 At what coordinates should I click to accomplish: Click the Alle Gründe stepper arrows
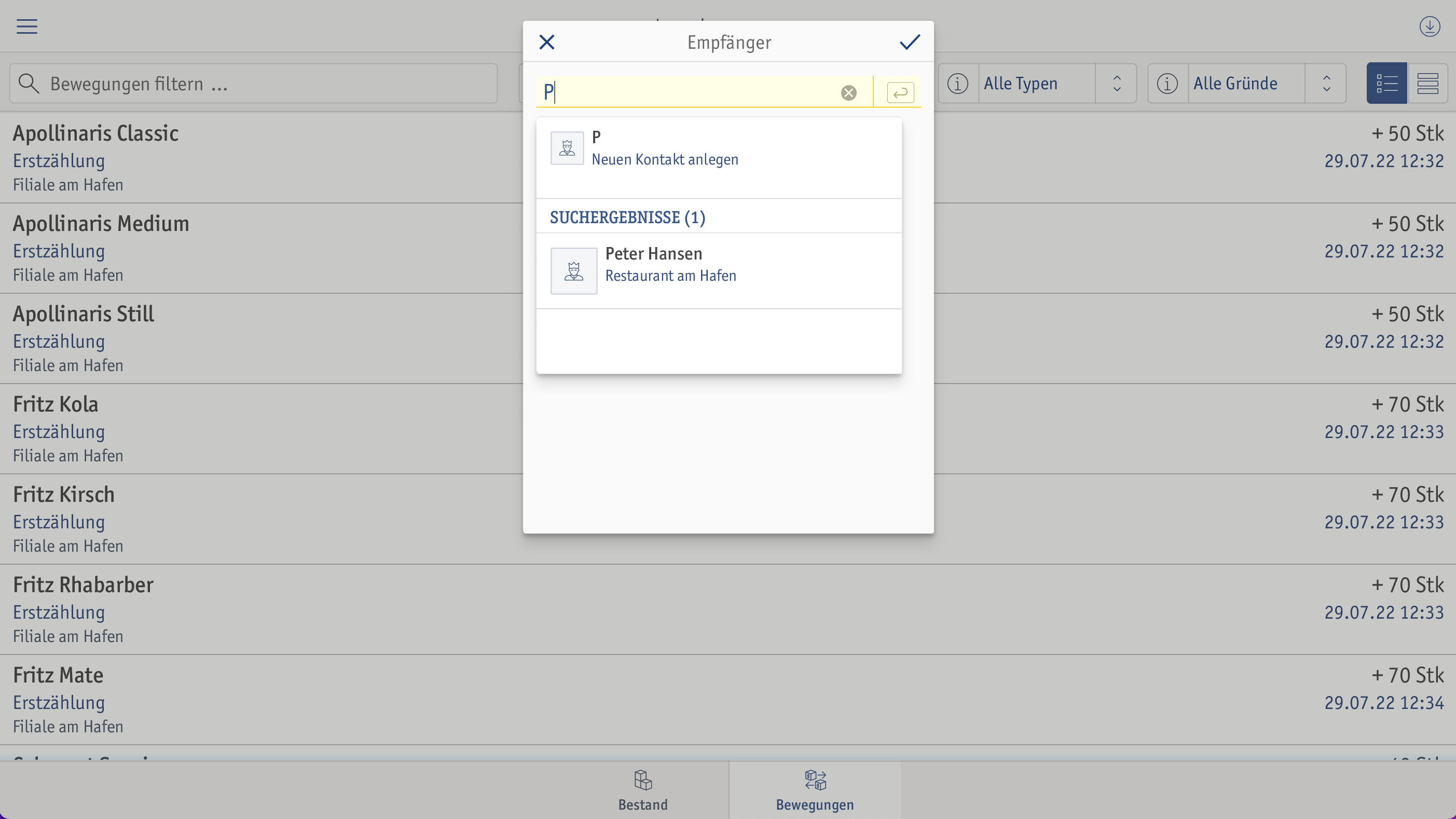coord(1326,84)
